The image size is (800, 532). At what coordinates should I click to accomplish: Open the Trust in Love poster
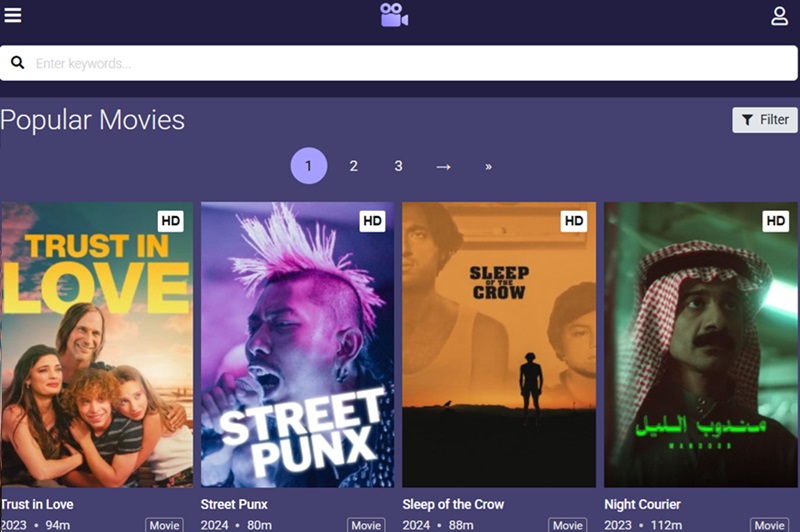tap(96, 344)
